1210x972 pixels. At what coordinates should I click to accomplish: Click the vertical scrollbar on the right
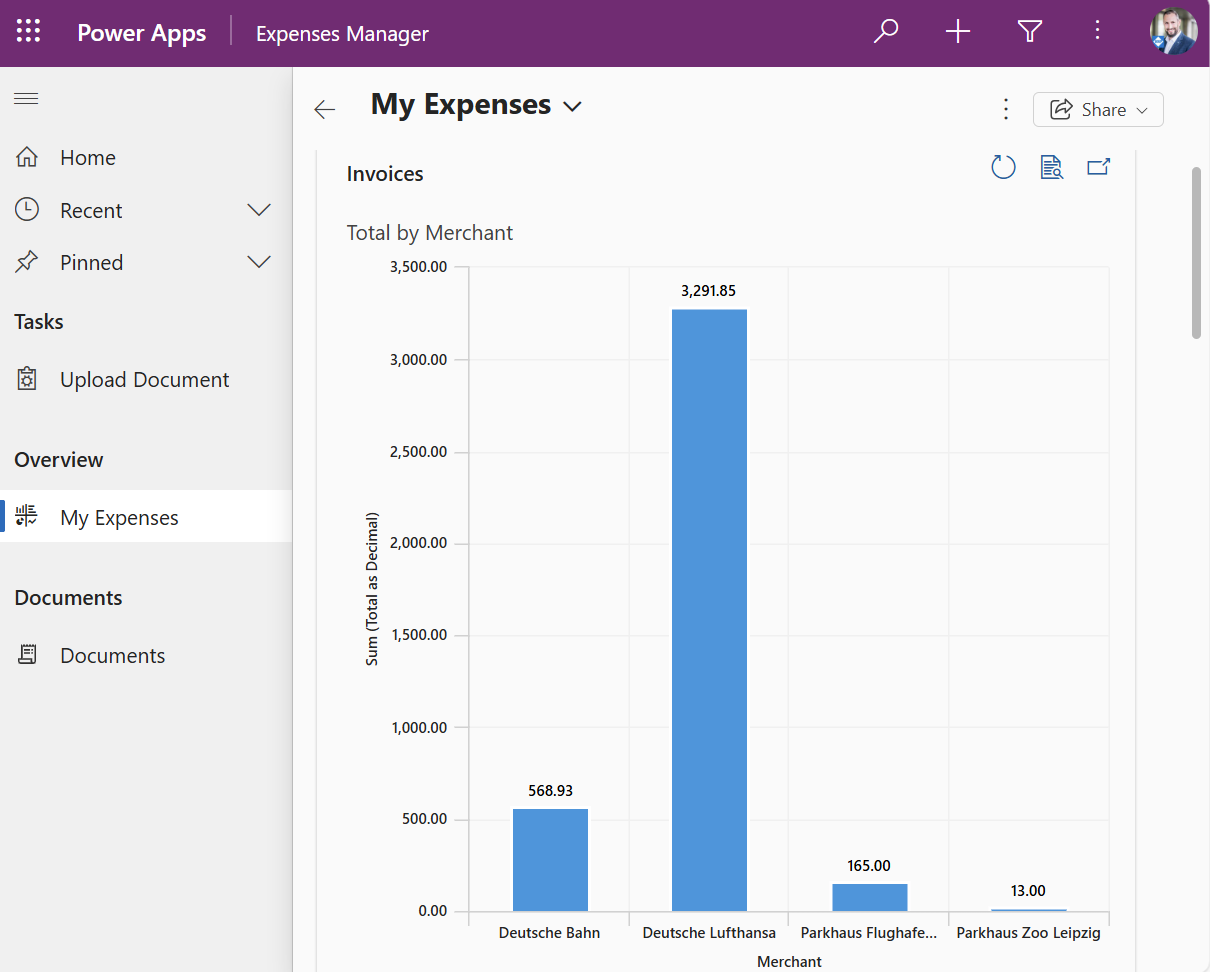(x=1196, y=253)
